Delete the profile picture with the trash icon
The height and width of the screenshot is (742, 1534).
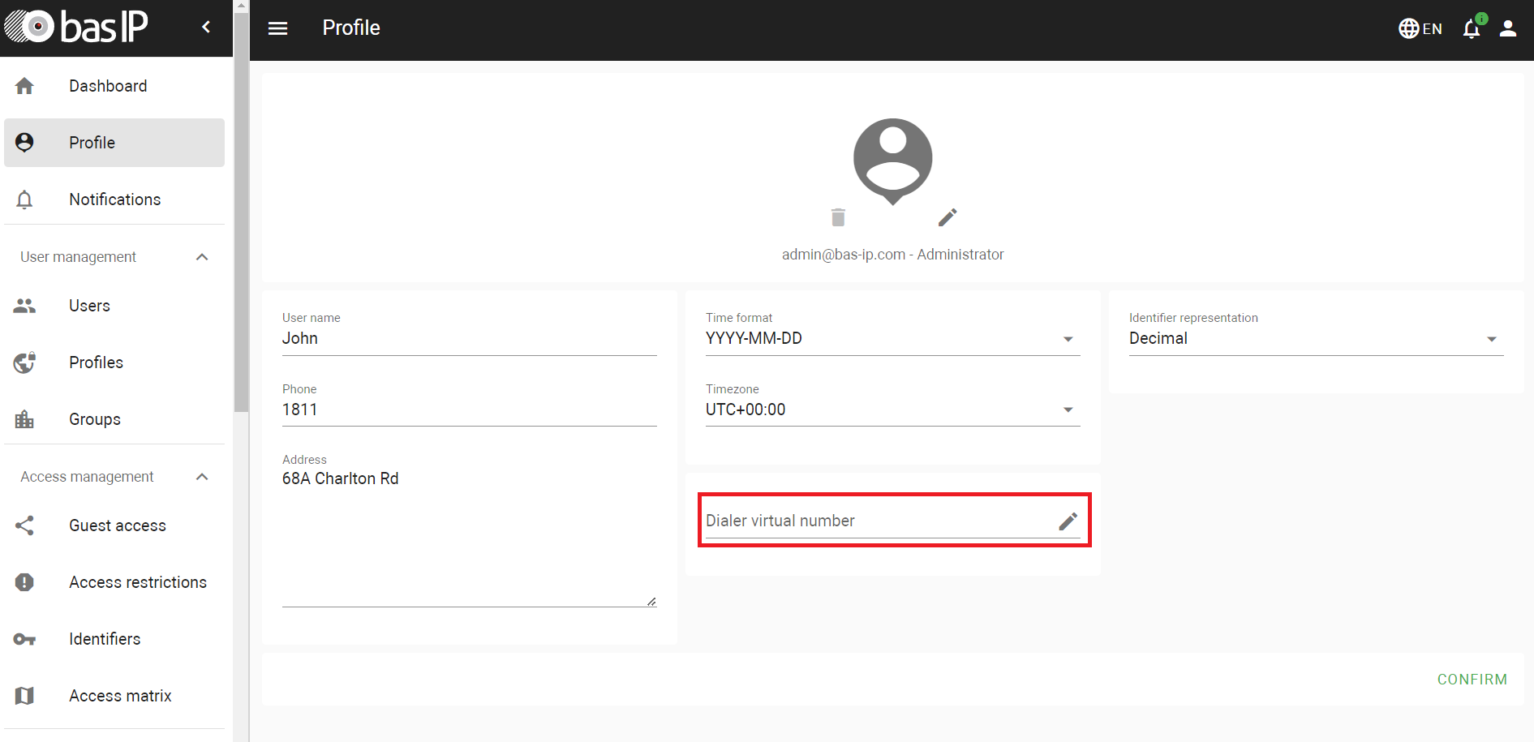pyautogui.click(x=837, y=217)
